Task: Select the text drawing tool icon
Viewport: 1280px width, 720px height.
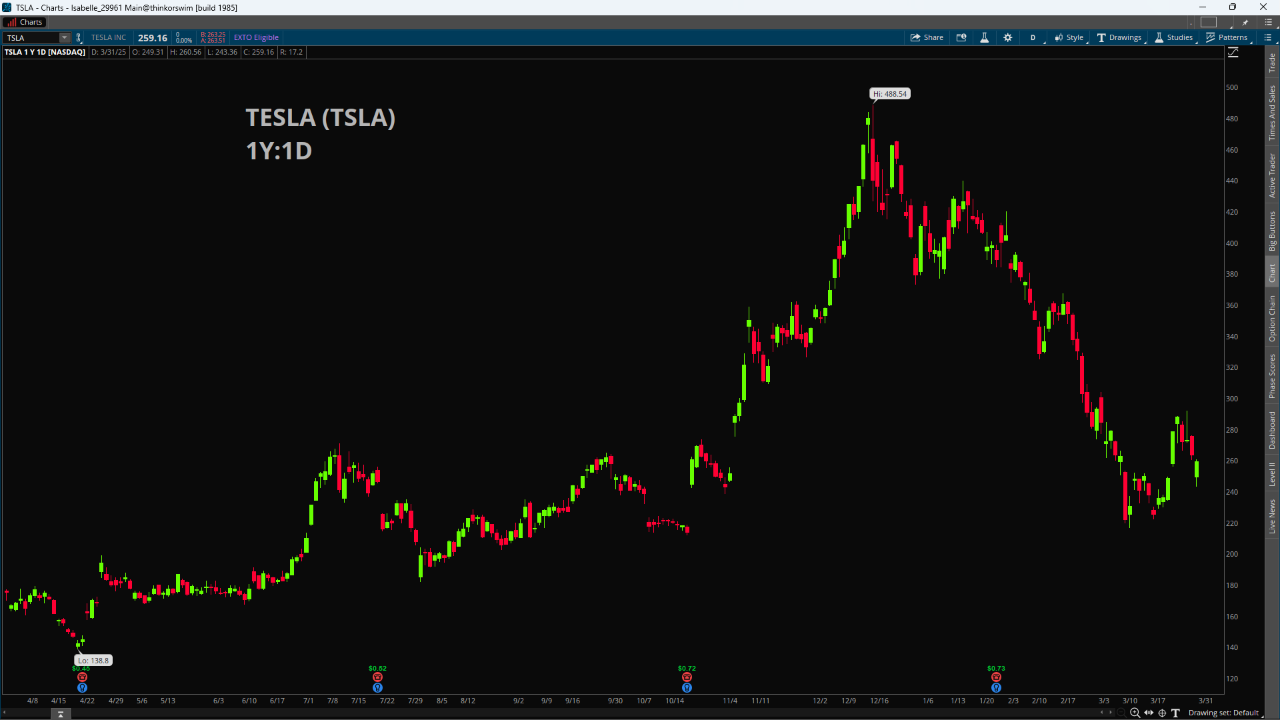Action: (x=1175, y=712)
